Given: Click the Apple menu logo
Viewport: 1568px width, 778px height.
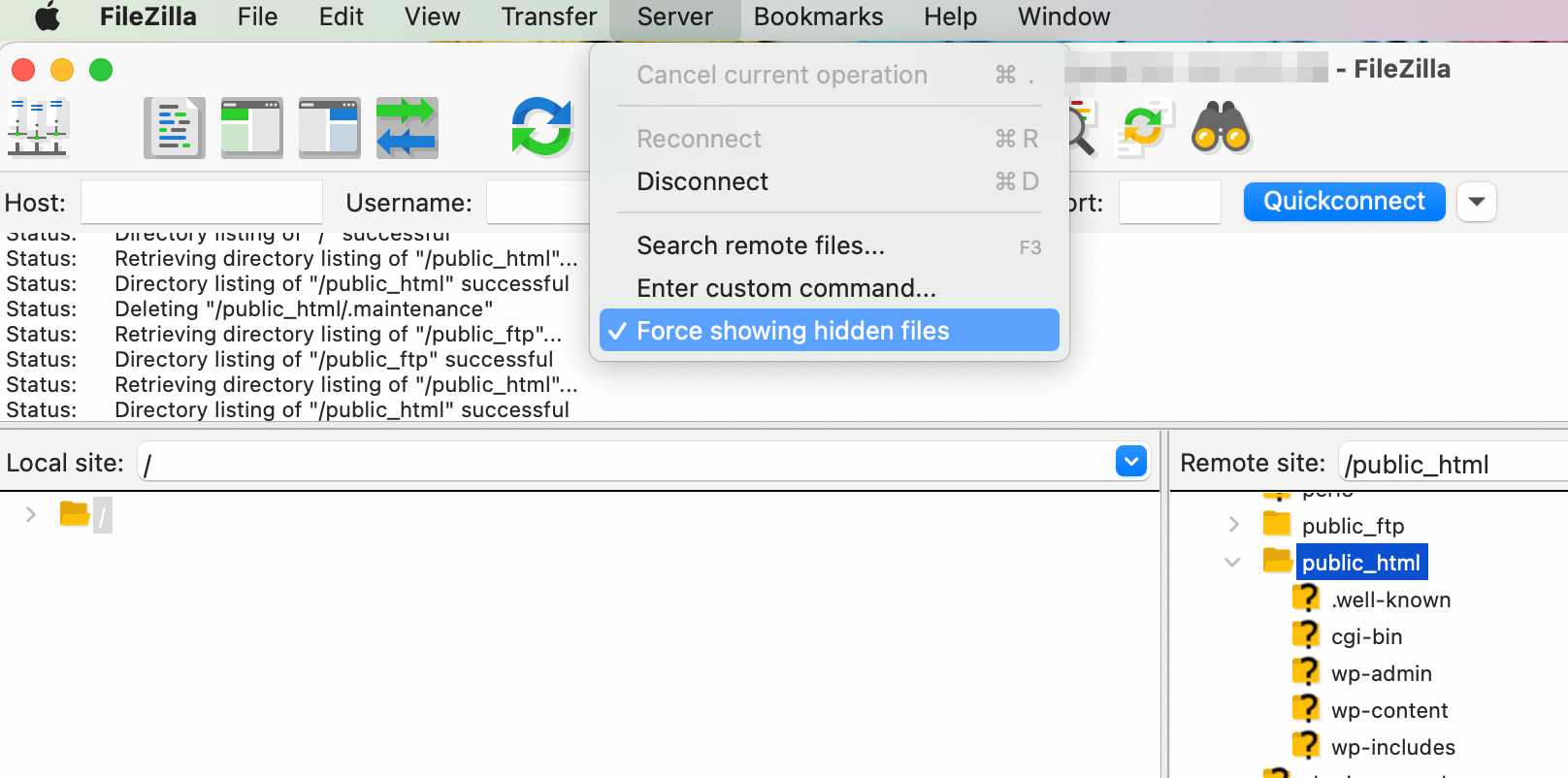Looking at the screenshot, I should [x=48, y=17].
